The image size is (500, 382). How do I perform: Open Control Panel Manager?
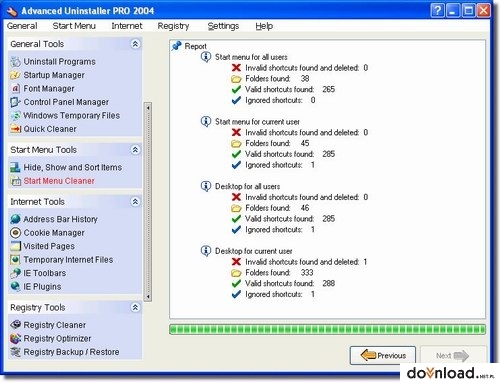point(66,102)
